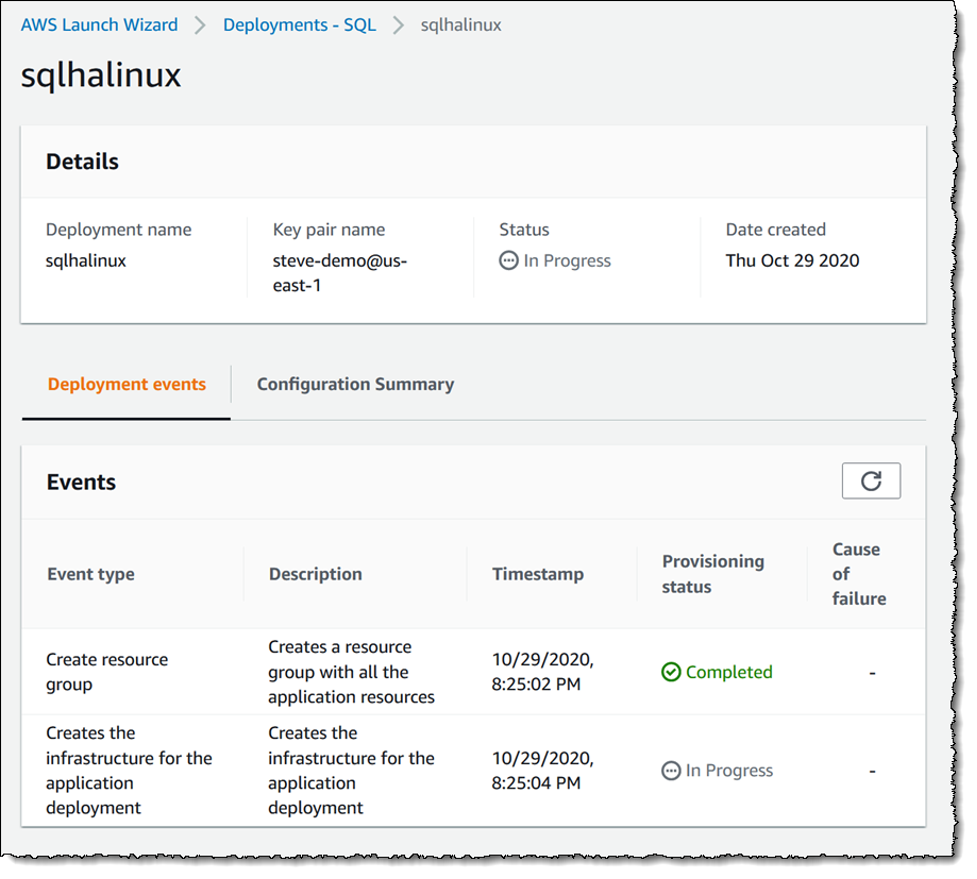Click the Key pair name label
The image size is (977, 879).
point(328,229)
